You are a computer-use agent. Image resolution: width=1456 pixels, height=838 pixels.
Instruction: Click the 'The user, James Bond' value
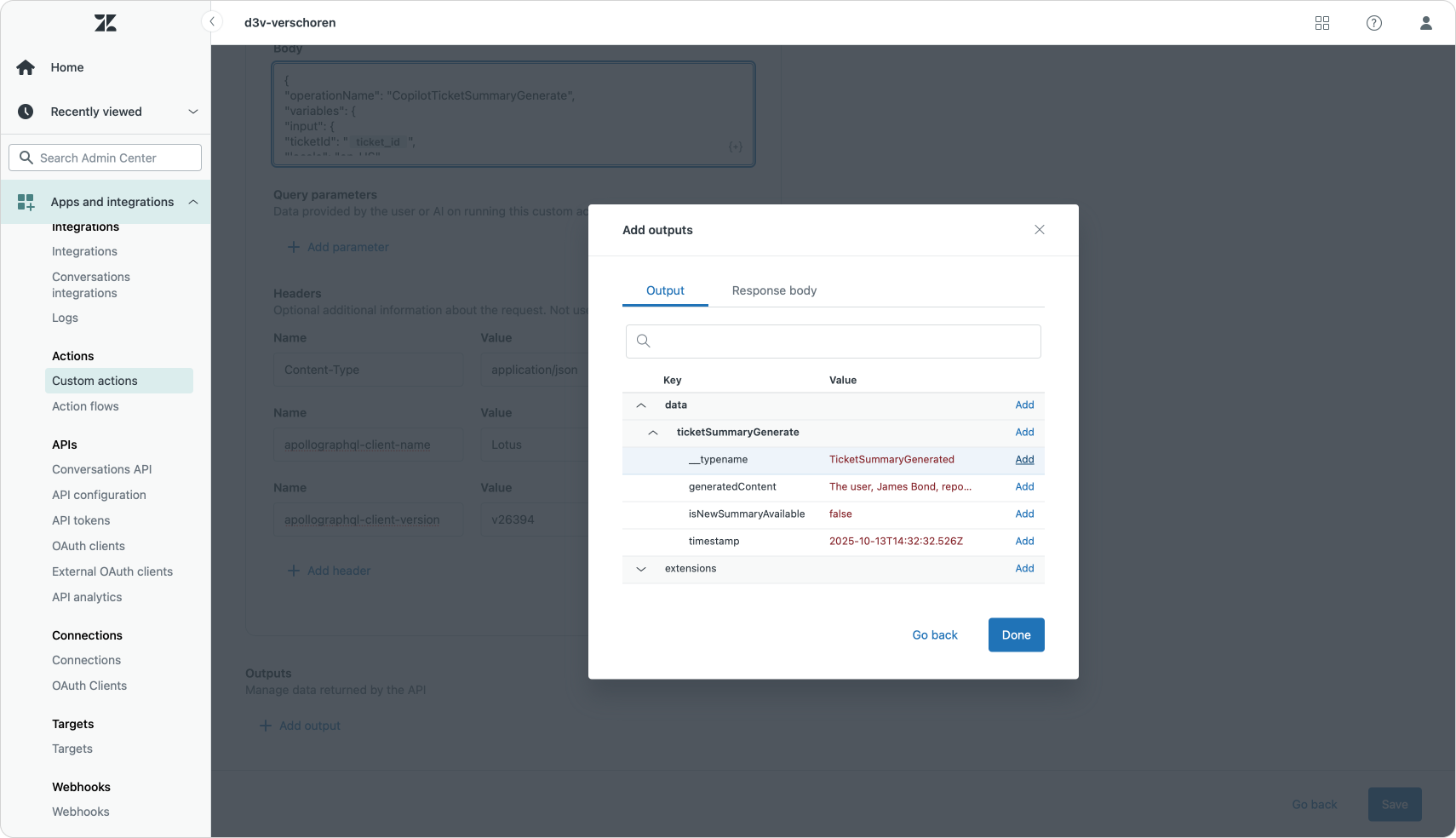[x=900, y=487]
